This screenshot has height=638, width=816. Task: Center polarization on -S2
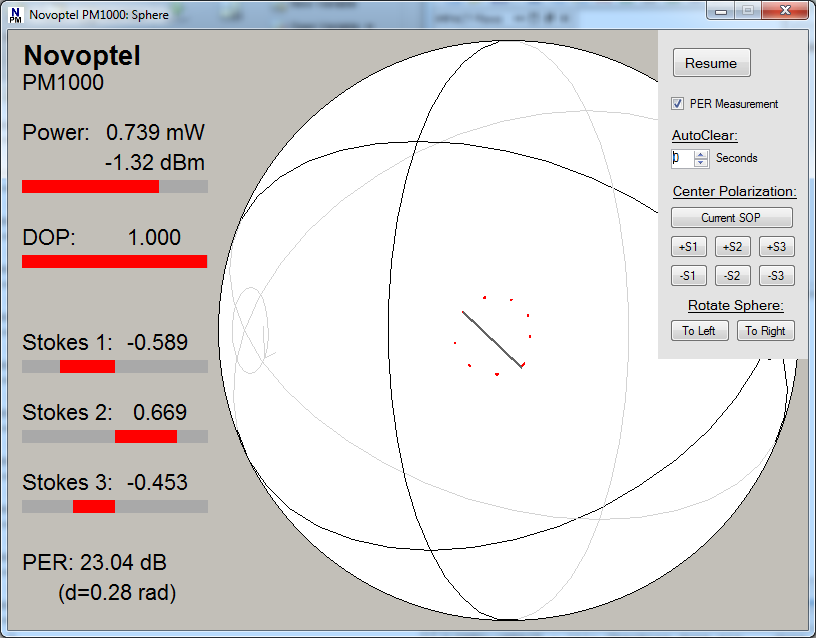[x=733, y=276]
